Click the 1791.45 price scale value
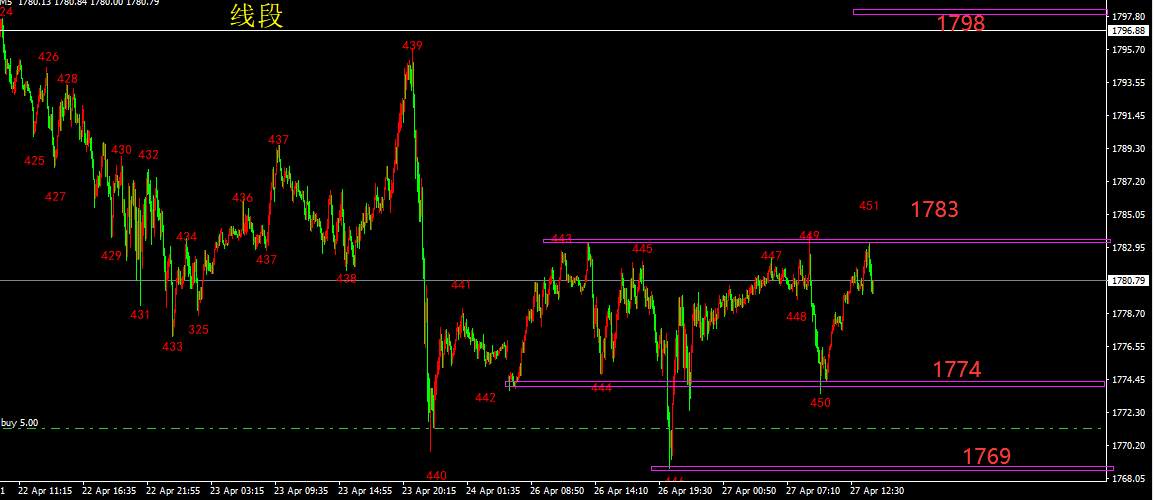 1130,116
